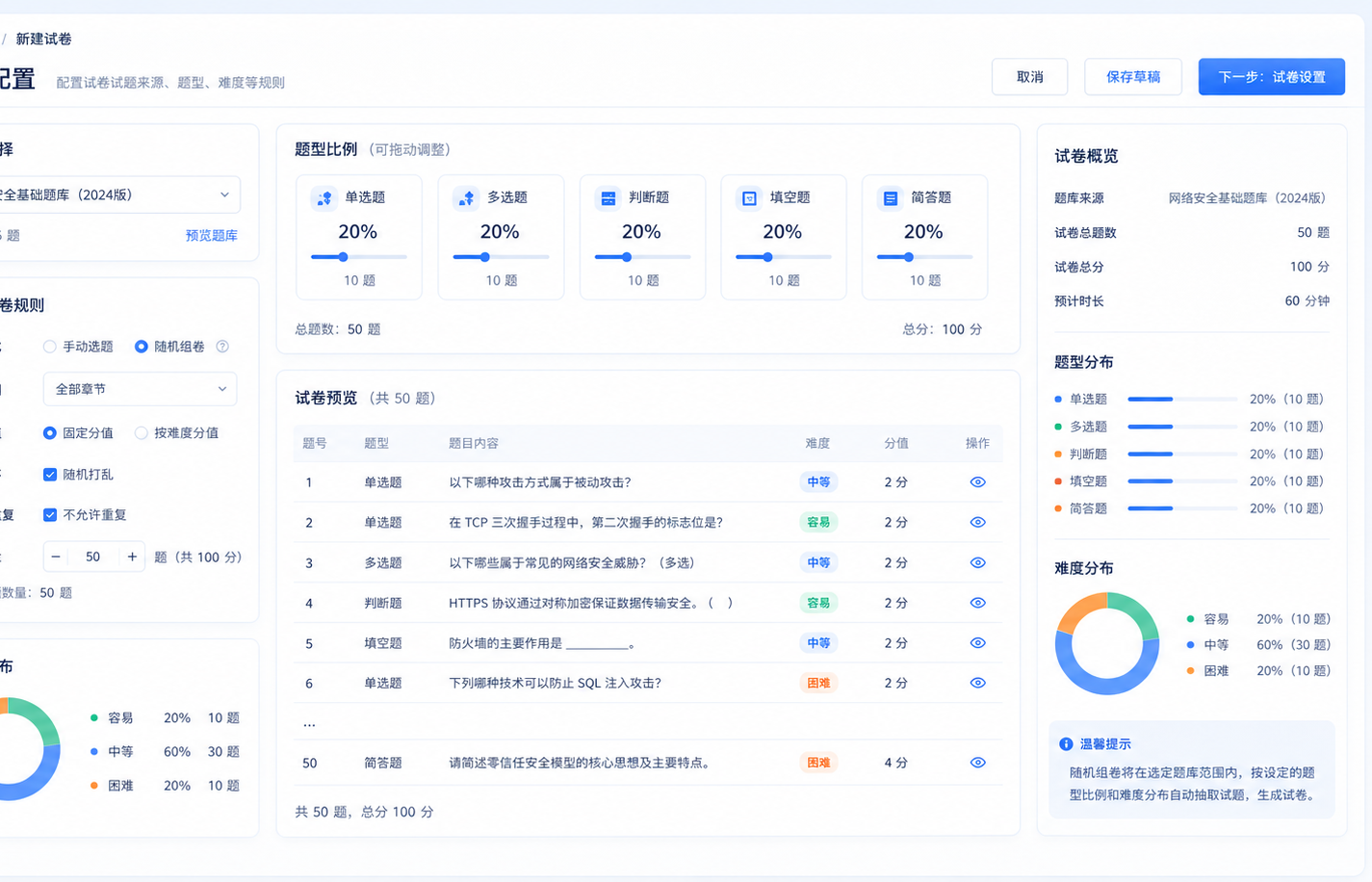This screenshot has height=882, width=1372.
Task: Select the 固定分值 radio option
Action: 49,433
